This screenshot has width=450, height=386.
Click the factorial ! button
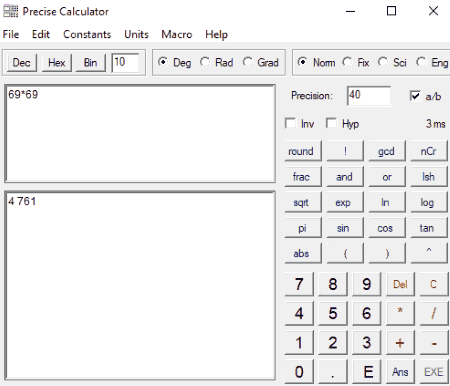click(345, 151)
